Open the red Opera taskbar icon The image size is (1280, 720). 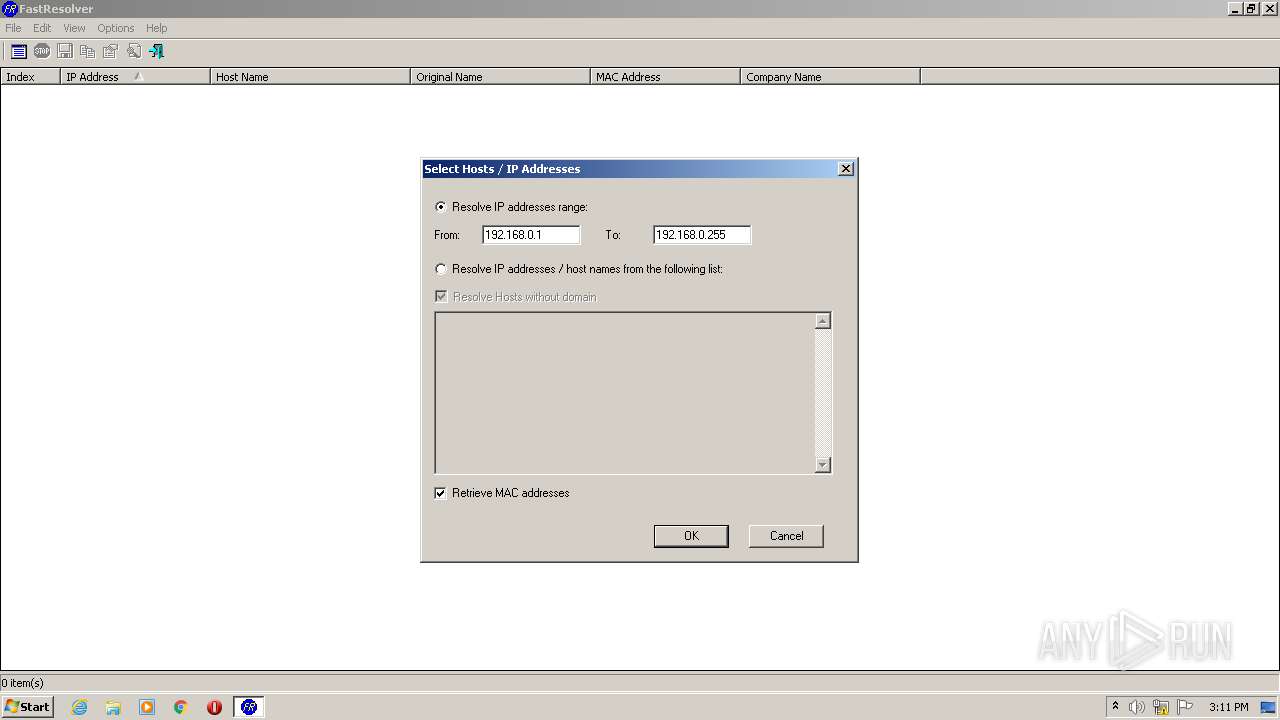(x=214, y=707)
